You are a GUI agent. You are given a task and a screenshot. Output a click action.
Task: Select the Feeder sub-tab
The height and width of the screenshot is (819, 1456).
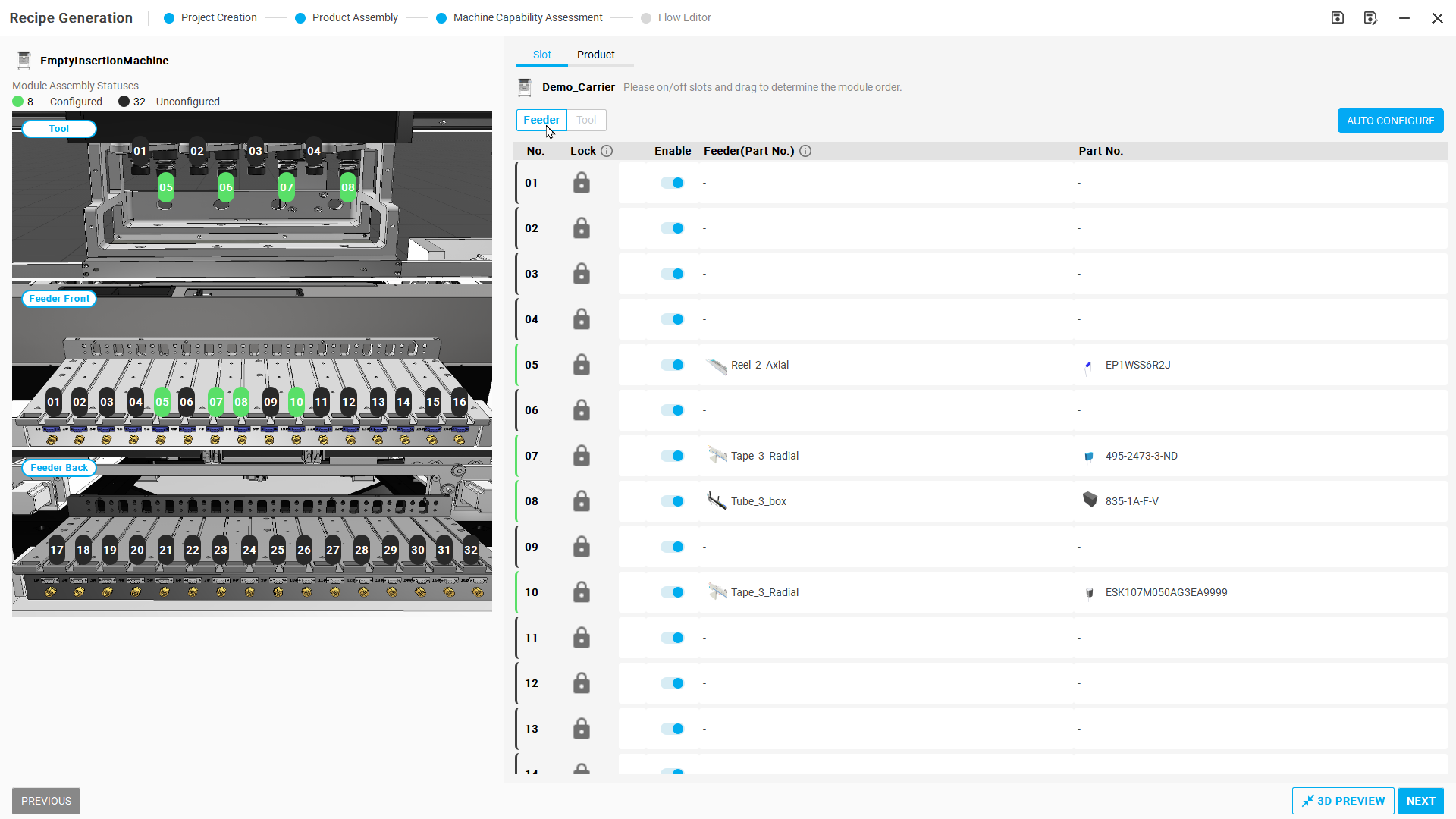[541, 120]
